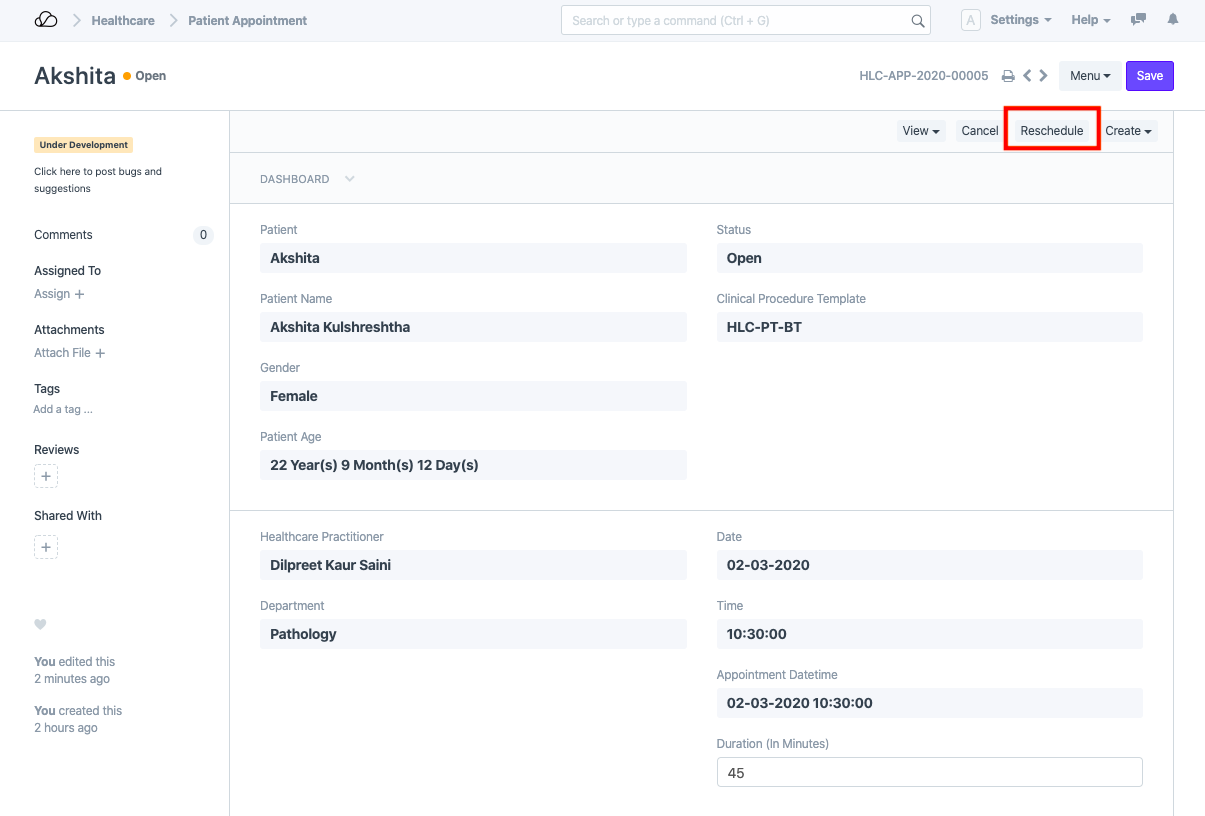Image resolution: width=1205 pixels, height=816 pixels.
Task: Open the View dropdown
Action: pos(920,131)
